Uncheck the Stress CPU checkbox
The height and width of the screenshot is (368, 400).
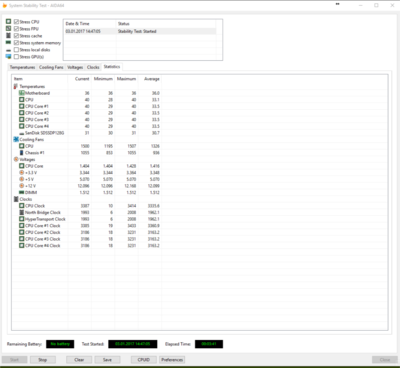(16, 22)
